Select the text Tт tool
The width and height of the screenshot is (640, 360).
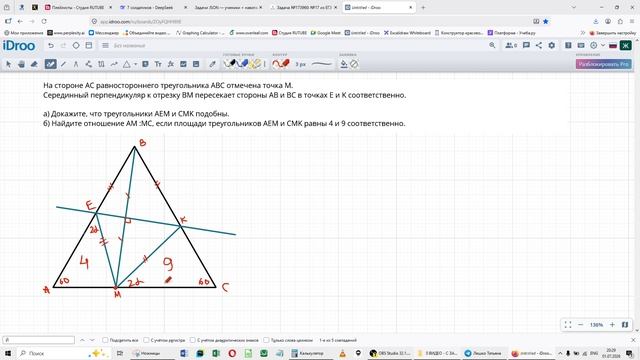pyautogui.click(x=158, y=64)
